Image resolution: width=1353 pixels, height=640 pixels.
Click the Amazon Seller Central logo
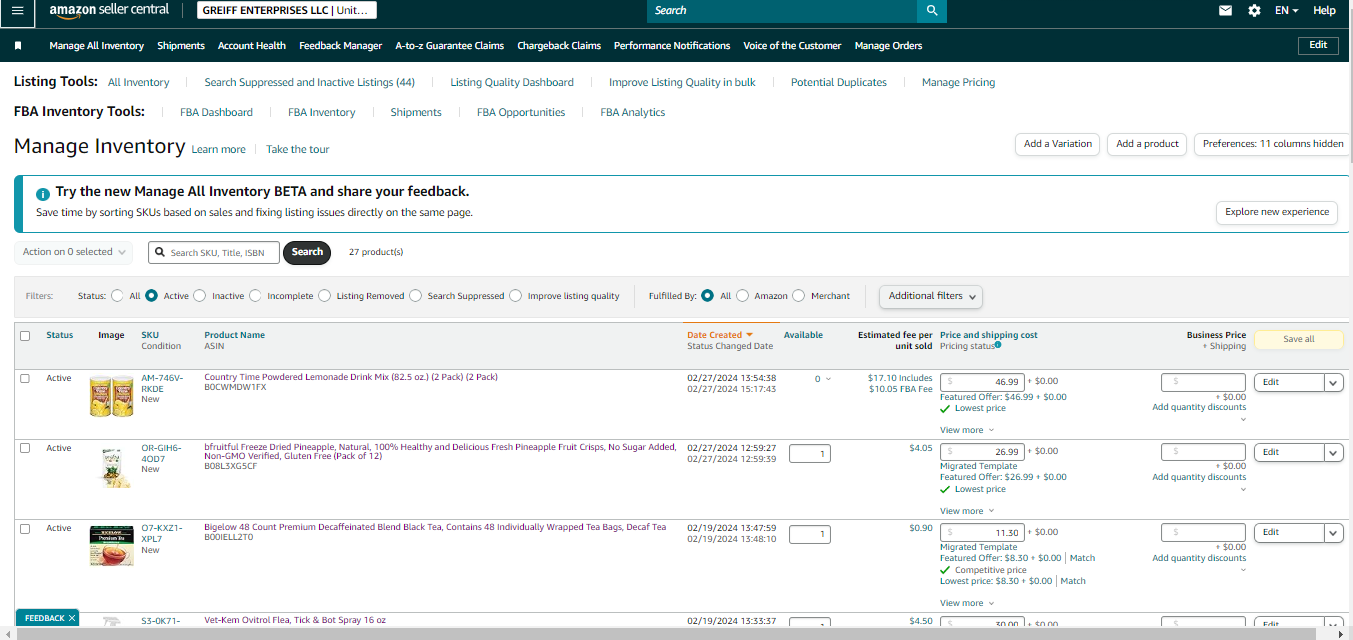click(x=109, y=10)
